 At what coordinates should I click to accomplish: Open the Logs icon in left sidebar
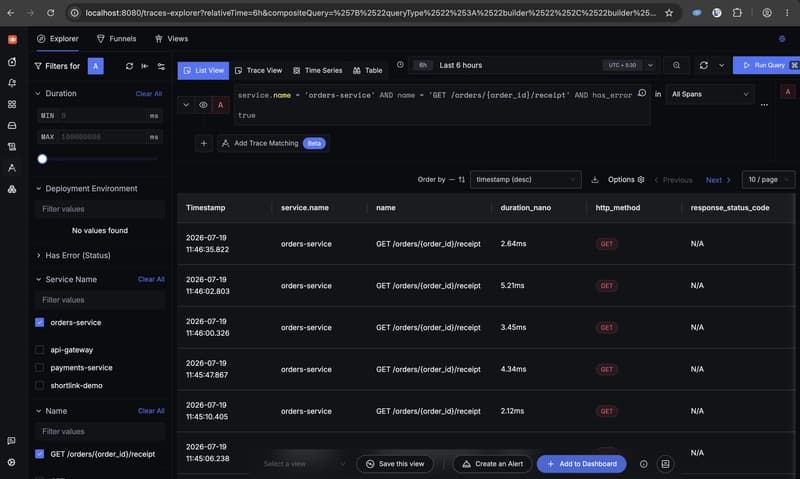[12, 147]
